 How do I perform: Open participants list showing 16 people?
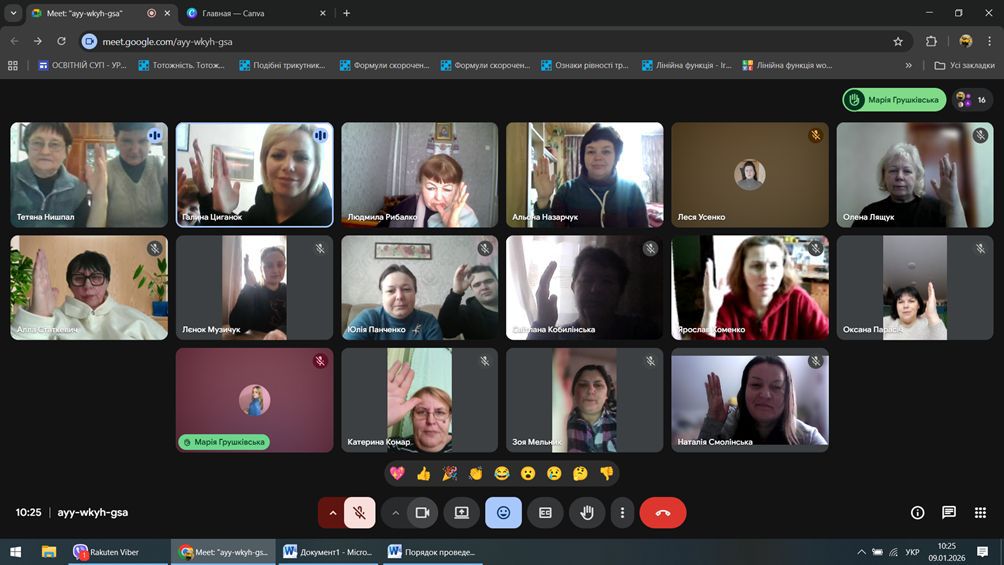(x=971, y=100)
